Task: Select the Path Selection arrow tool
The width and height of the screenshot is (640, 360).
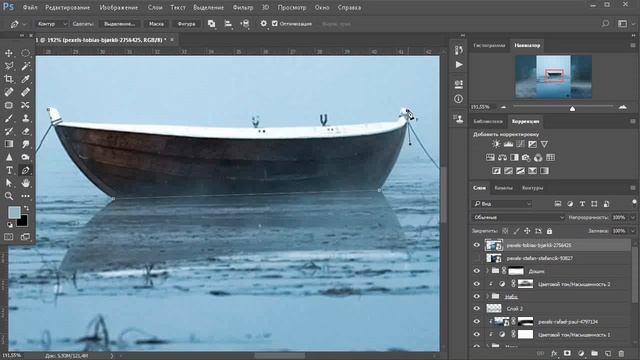Action: point(9,183)
